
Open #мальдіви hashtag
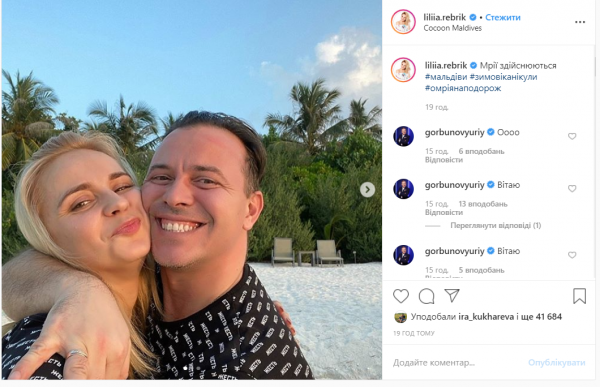click(446, 77)
